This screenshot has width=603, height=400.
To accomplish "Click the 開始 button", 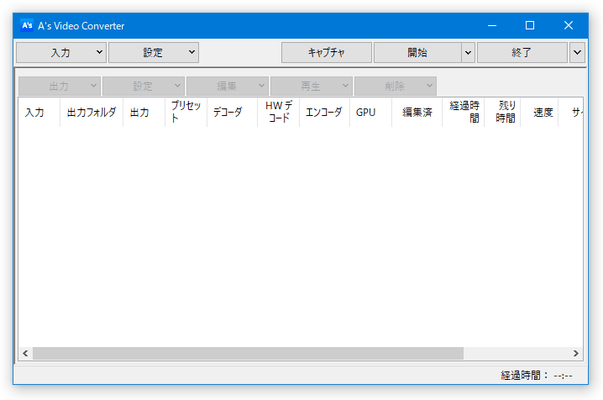I will (x=418, y=52).
